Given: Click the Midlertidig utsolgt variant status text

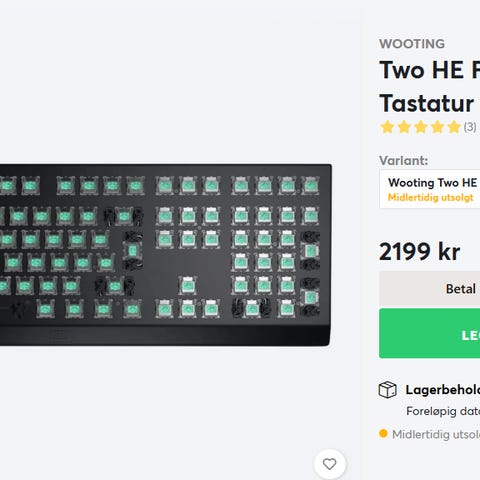Looking at the screenshot, I should (430, 197).
